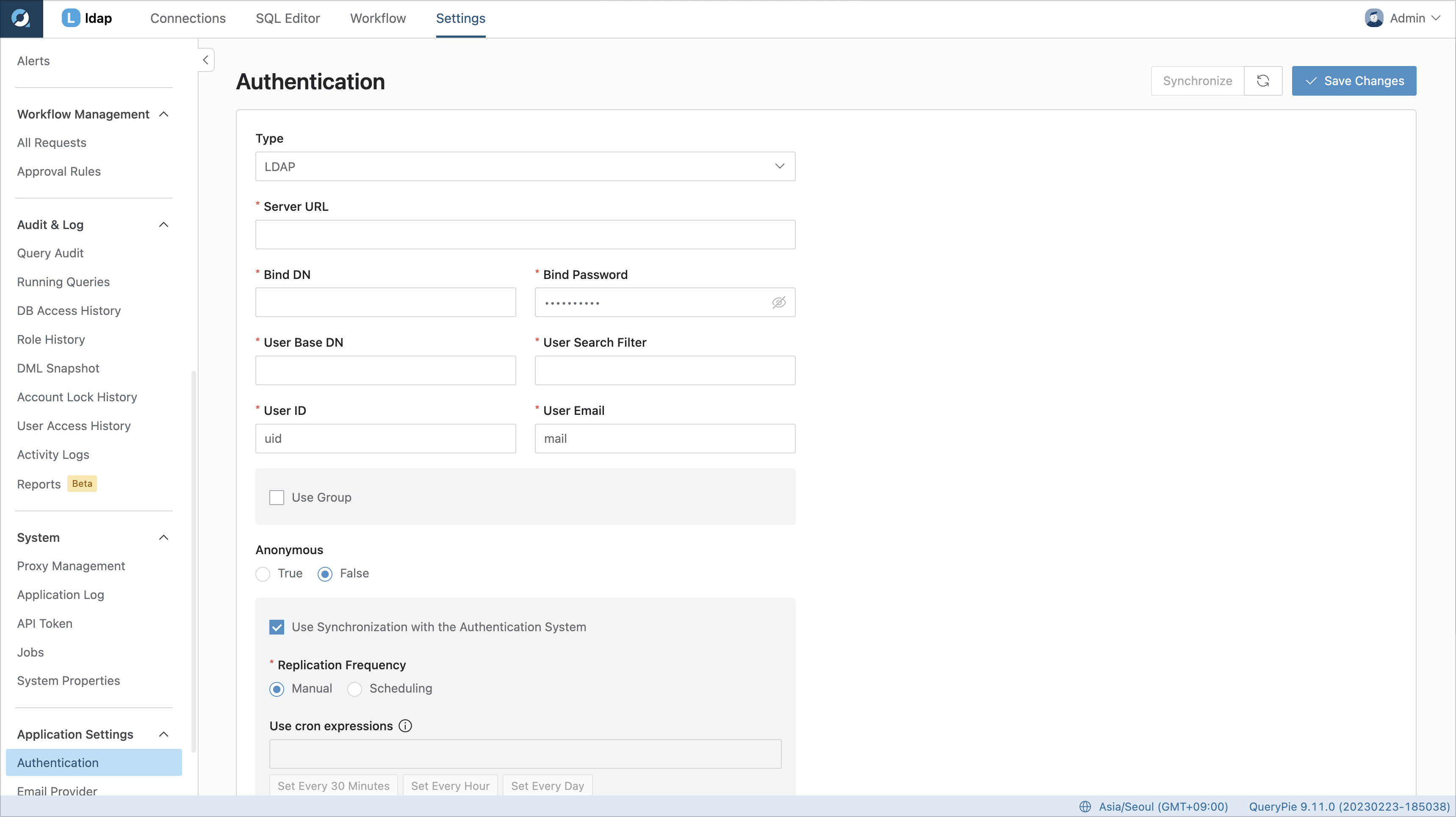Click the User ID field containing uid
Screen dimensions: 1456x817
(x=385, y=439)
